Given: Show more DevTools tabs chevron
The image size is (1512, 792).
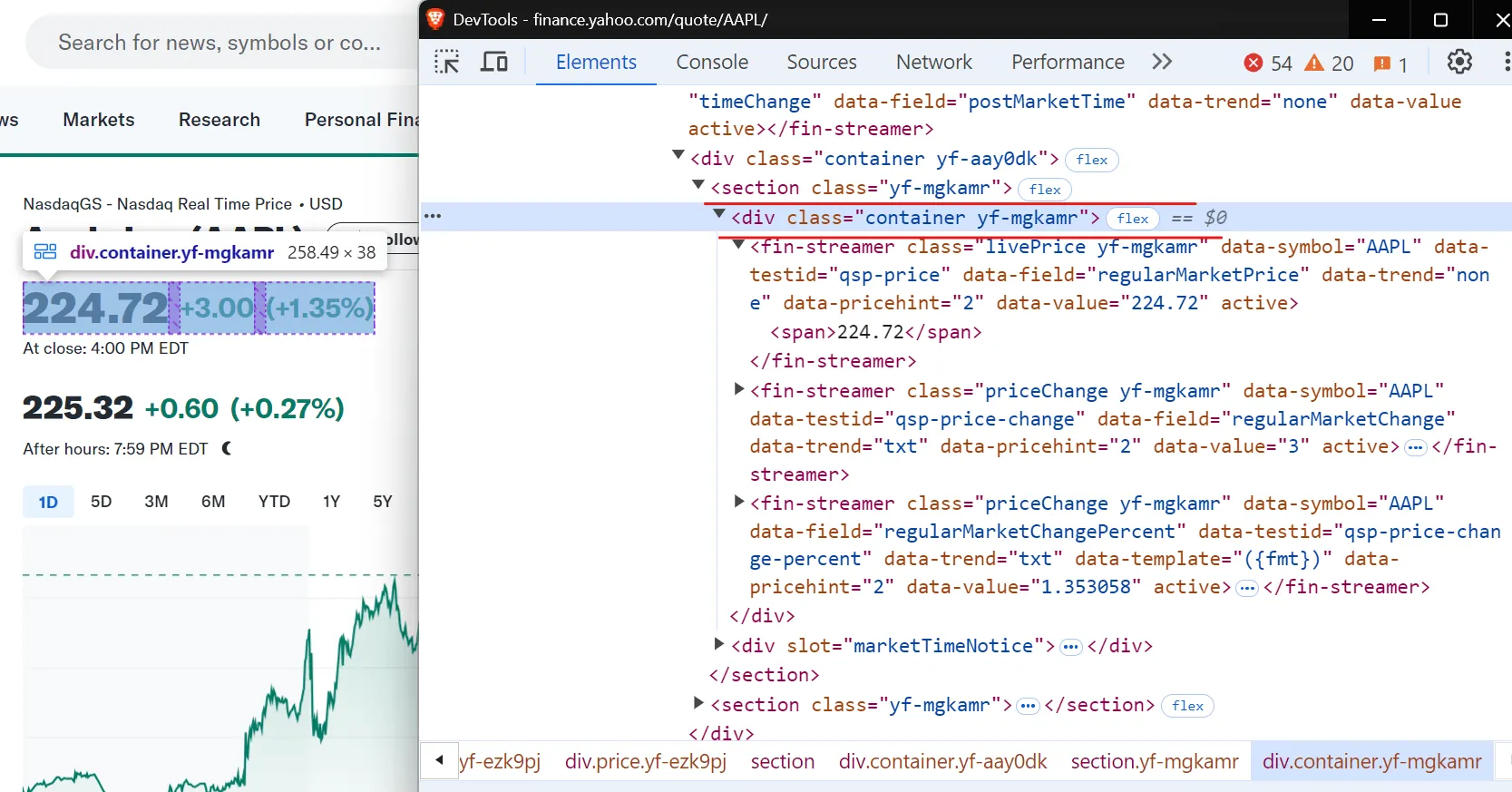Looking at the screenshot, I should click(1162, 62).
